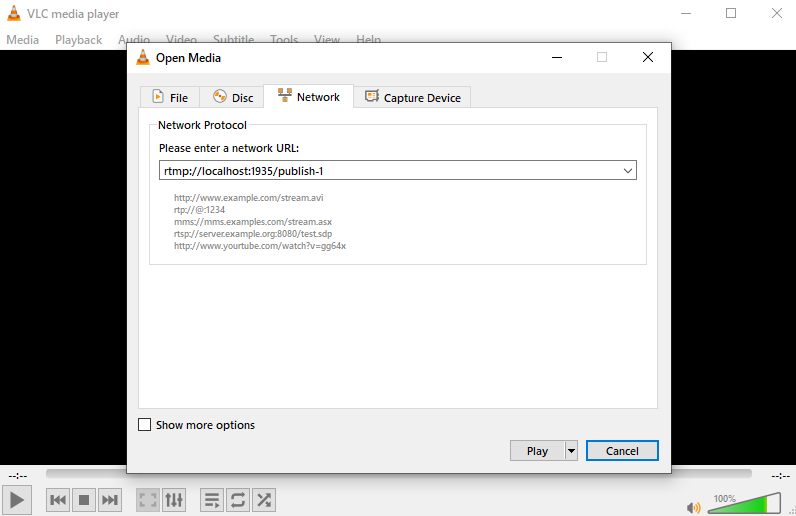Image resolution: width=796 pixels, height=516 pixels.
Task: Skip to next media in playlist
Action: (110, 500)
